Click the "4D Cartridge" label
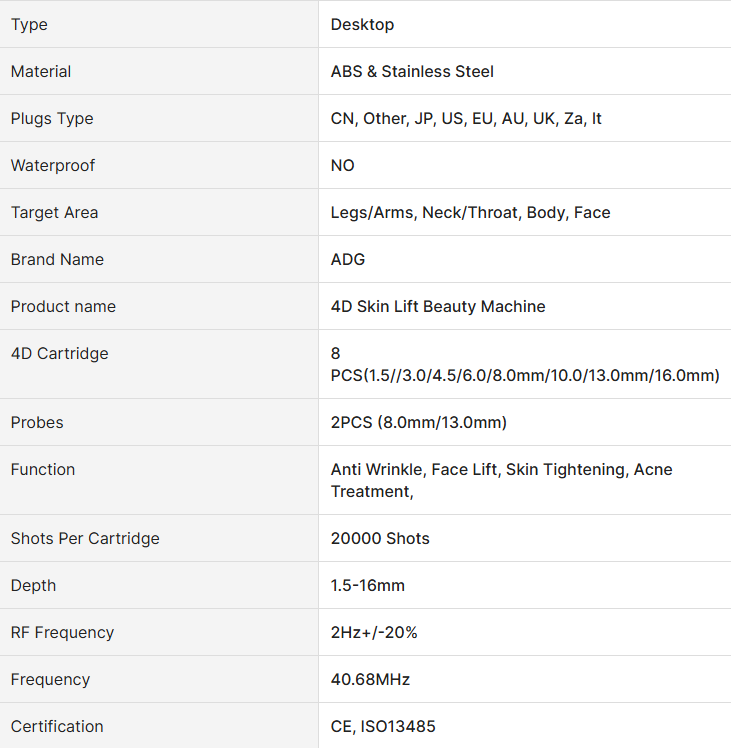 (59, 353)
